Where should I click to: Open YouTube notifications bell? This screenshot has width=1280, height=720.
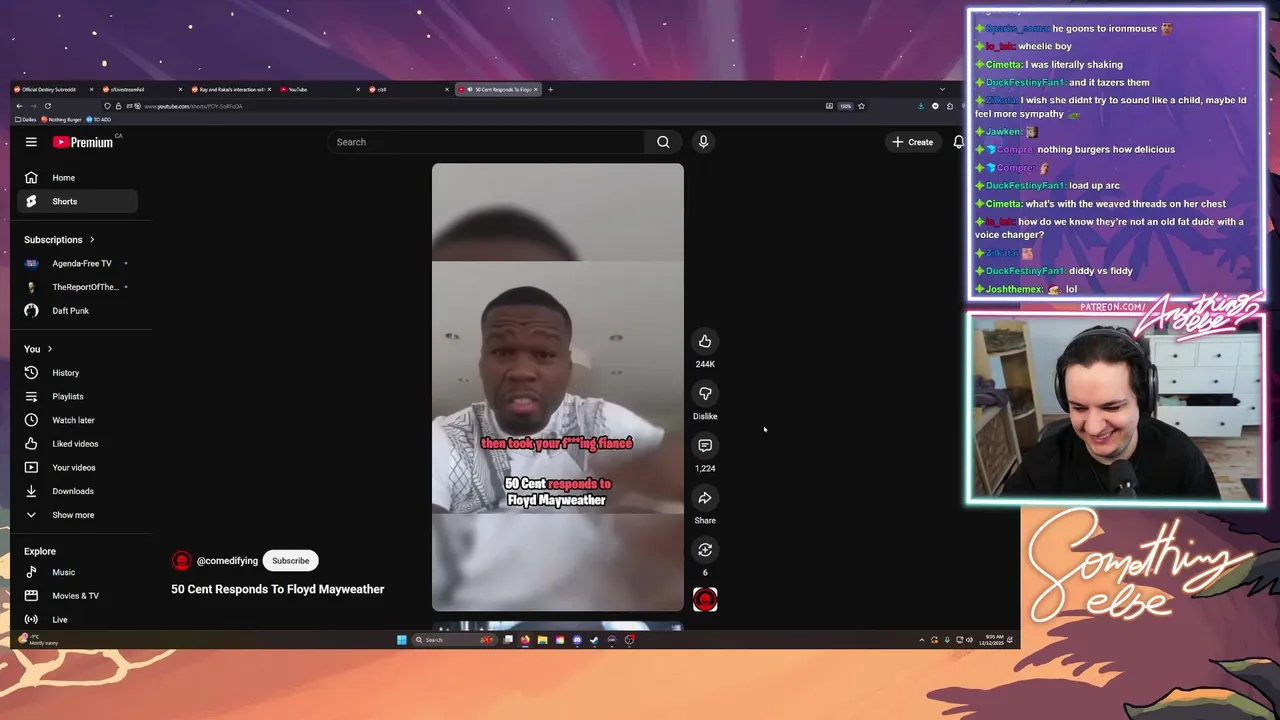pos(958,142)
